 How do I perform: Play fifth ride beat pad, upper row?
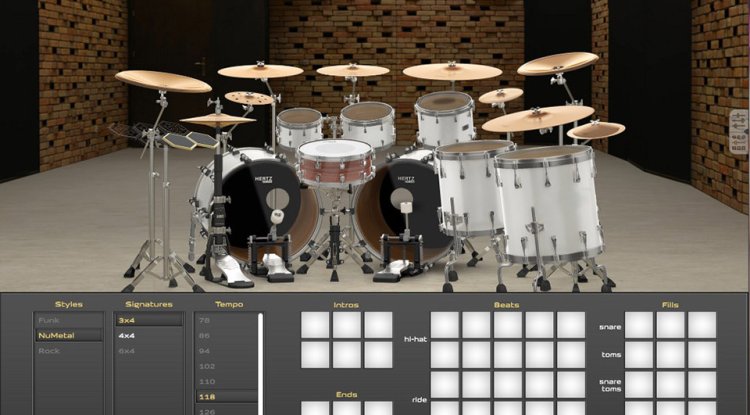[571, 385]
